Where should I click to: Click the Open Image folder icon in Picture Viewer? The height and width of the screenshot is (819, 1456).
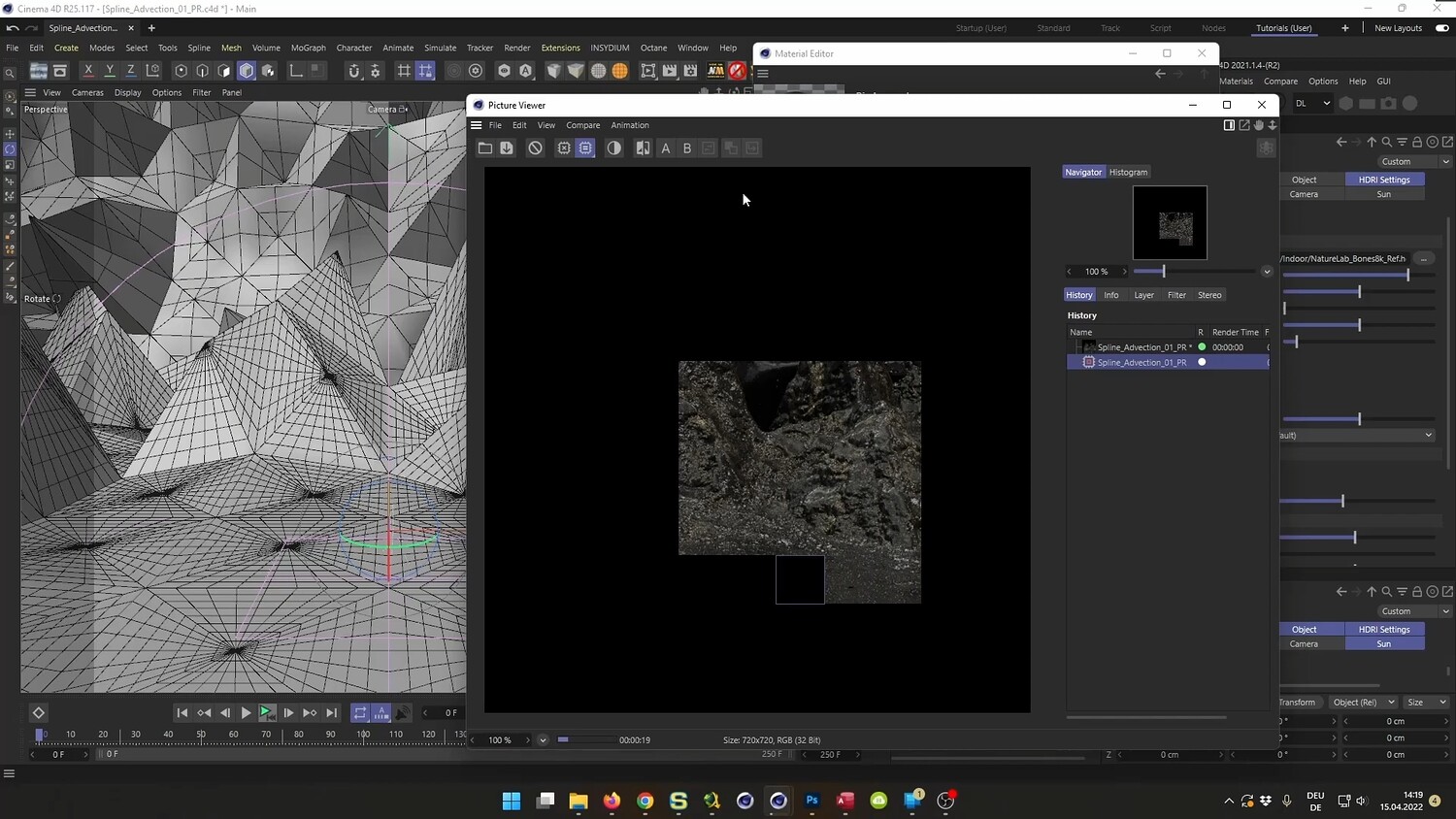[x=485, y=148]
